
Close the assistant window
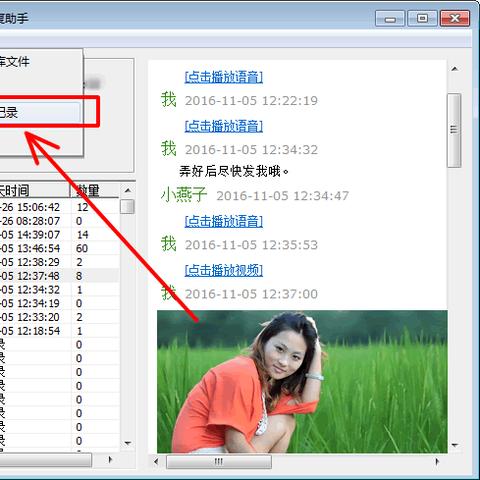tap(455, 18)
